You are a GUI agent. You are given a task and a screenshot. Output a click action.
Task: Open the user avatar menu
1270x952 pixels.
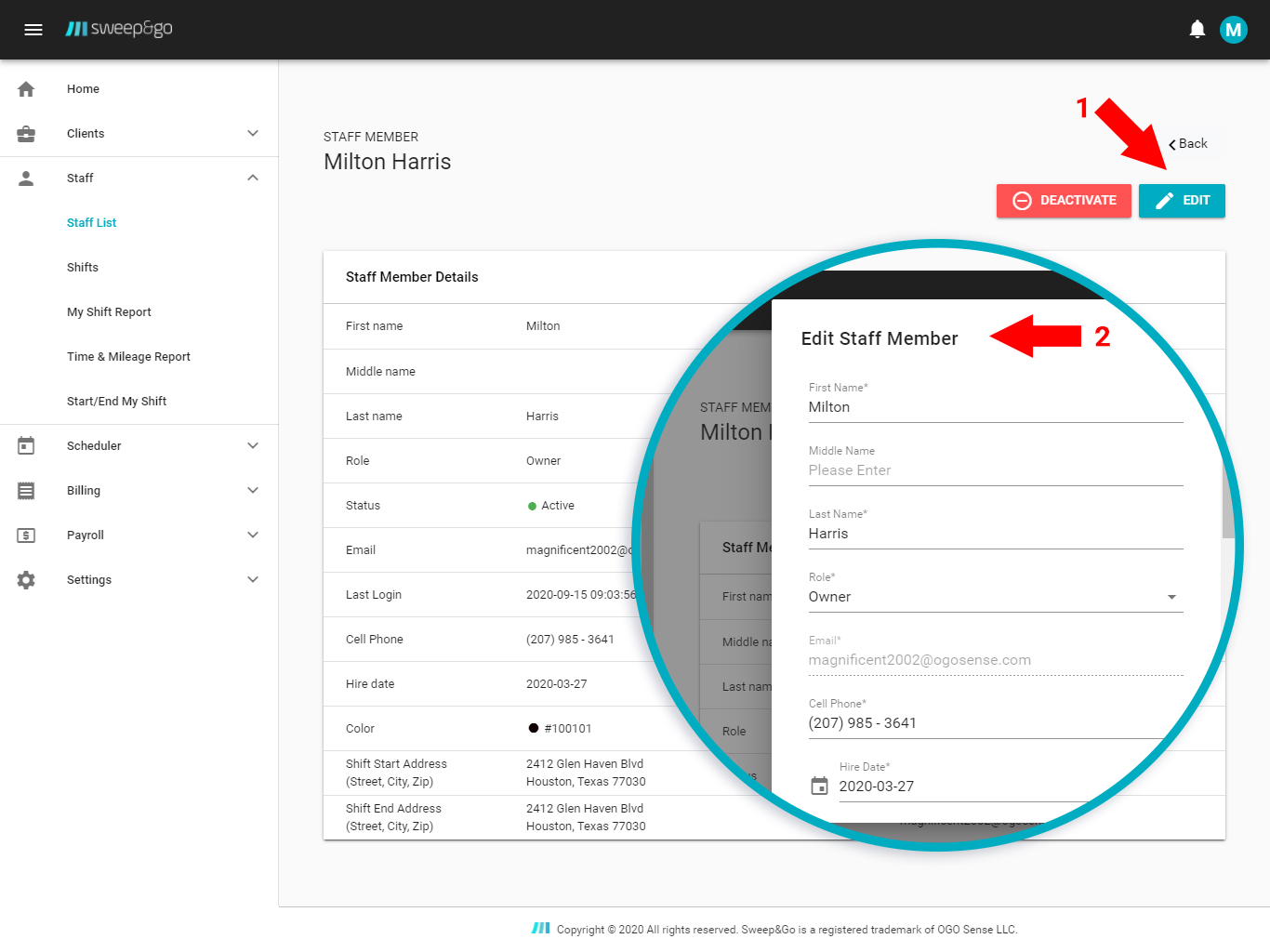tap(1234, 29)
